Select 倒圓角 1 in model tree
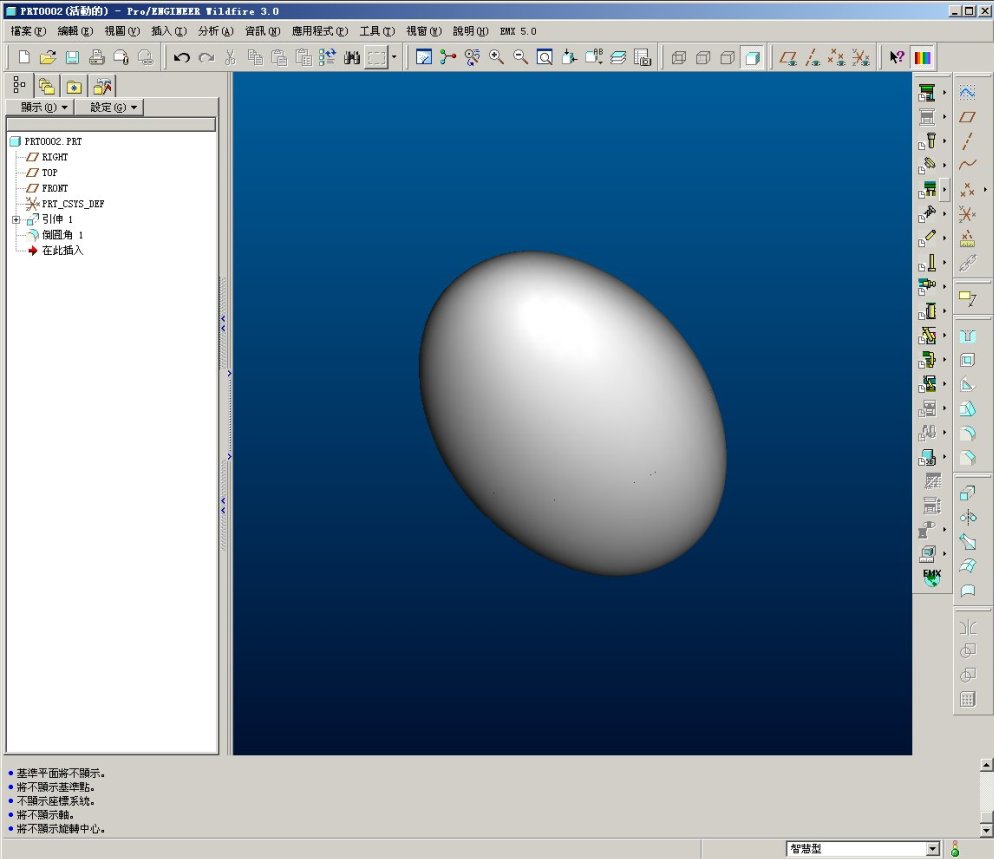This screenshot has height=859, width=994. [x=62, y=235]
